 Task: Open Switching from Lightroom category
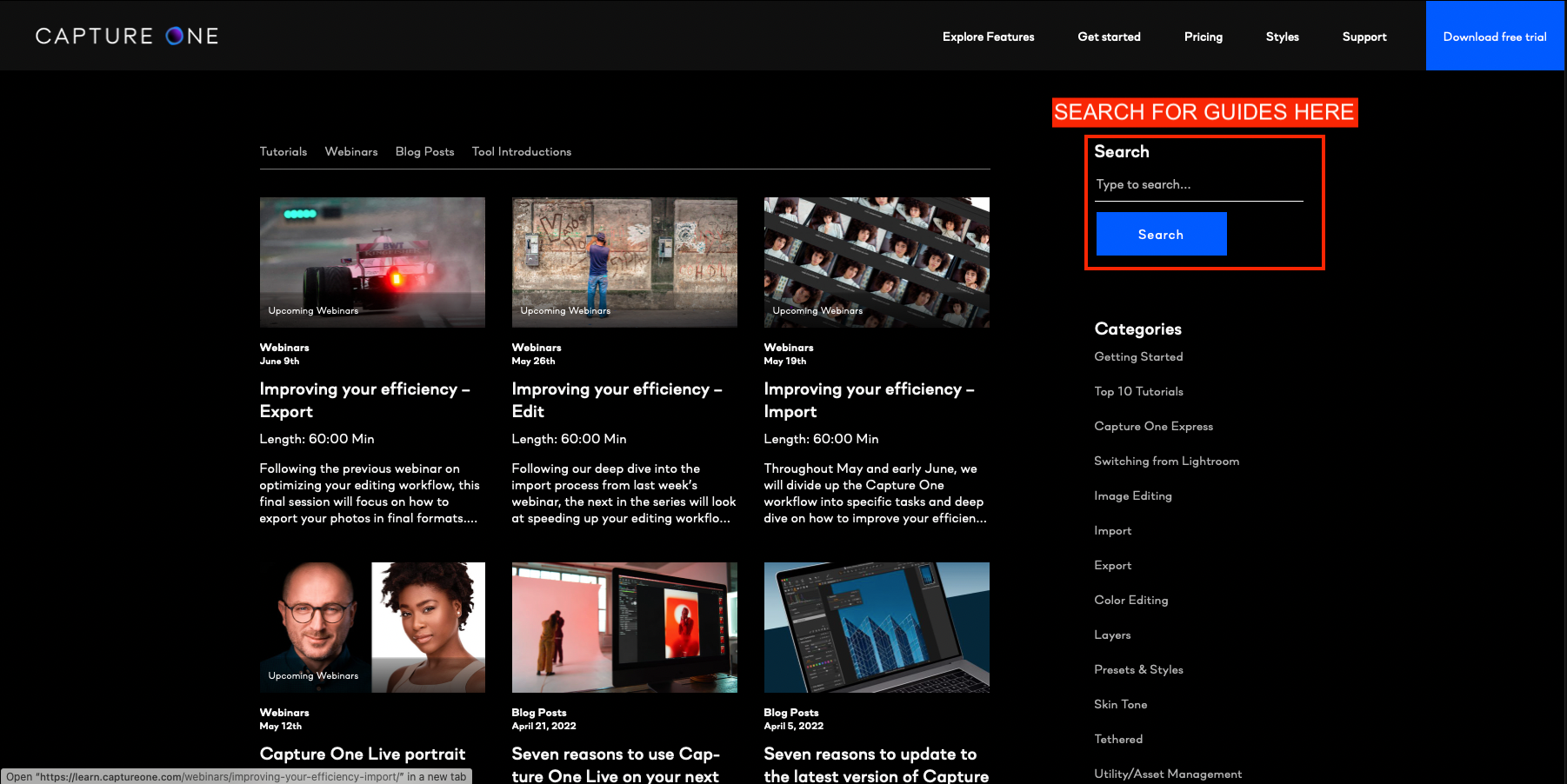pos(1166,461)
